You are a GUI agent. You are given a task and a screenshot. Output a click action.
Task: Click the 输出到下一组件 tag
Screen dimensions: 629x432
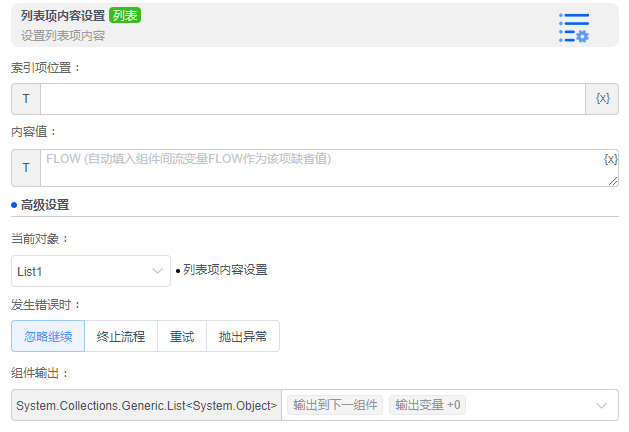334,405
